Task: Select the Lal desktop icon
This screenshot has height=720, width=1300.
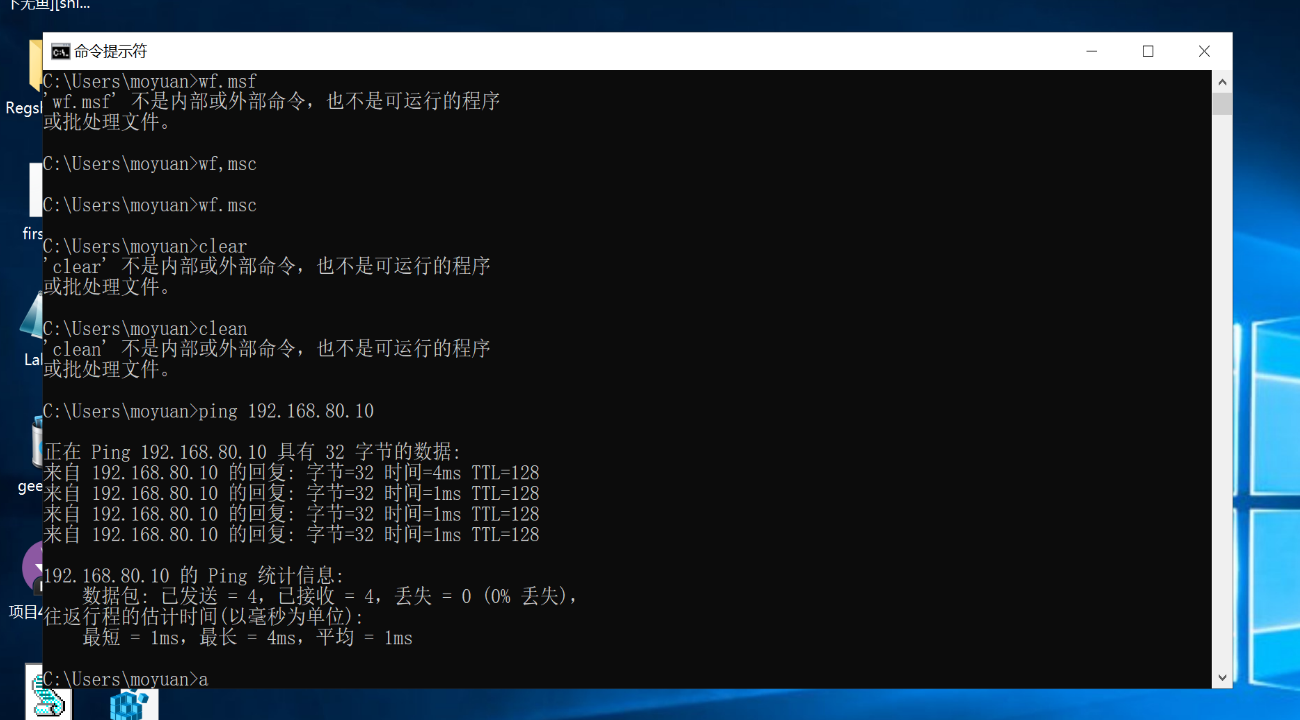Action: click(x=32, y=328)
